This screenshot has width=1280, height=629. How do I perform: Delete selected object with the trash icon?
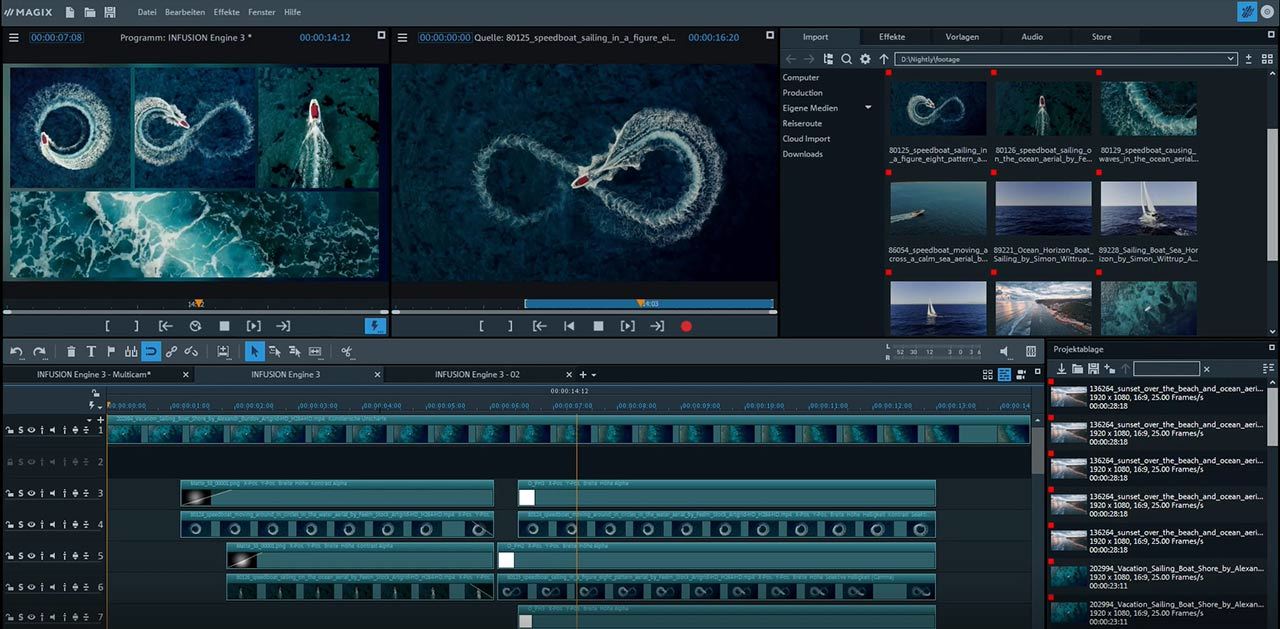(71, 351)
